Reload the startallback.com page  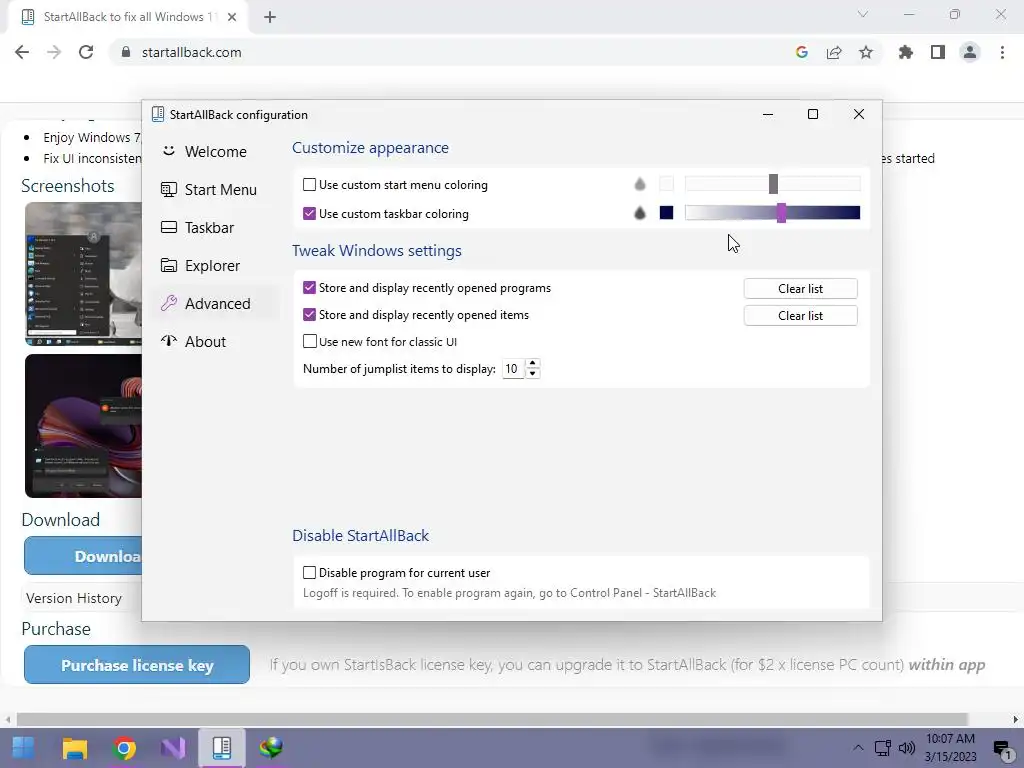86,52
